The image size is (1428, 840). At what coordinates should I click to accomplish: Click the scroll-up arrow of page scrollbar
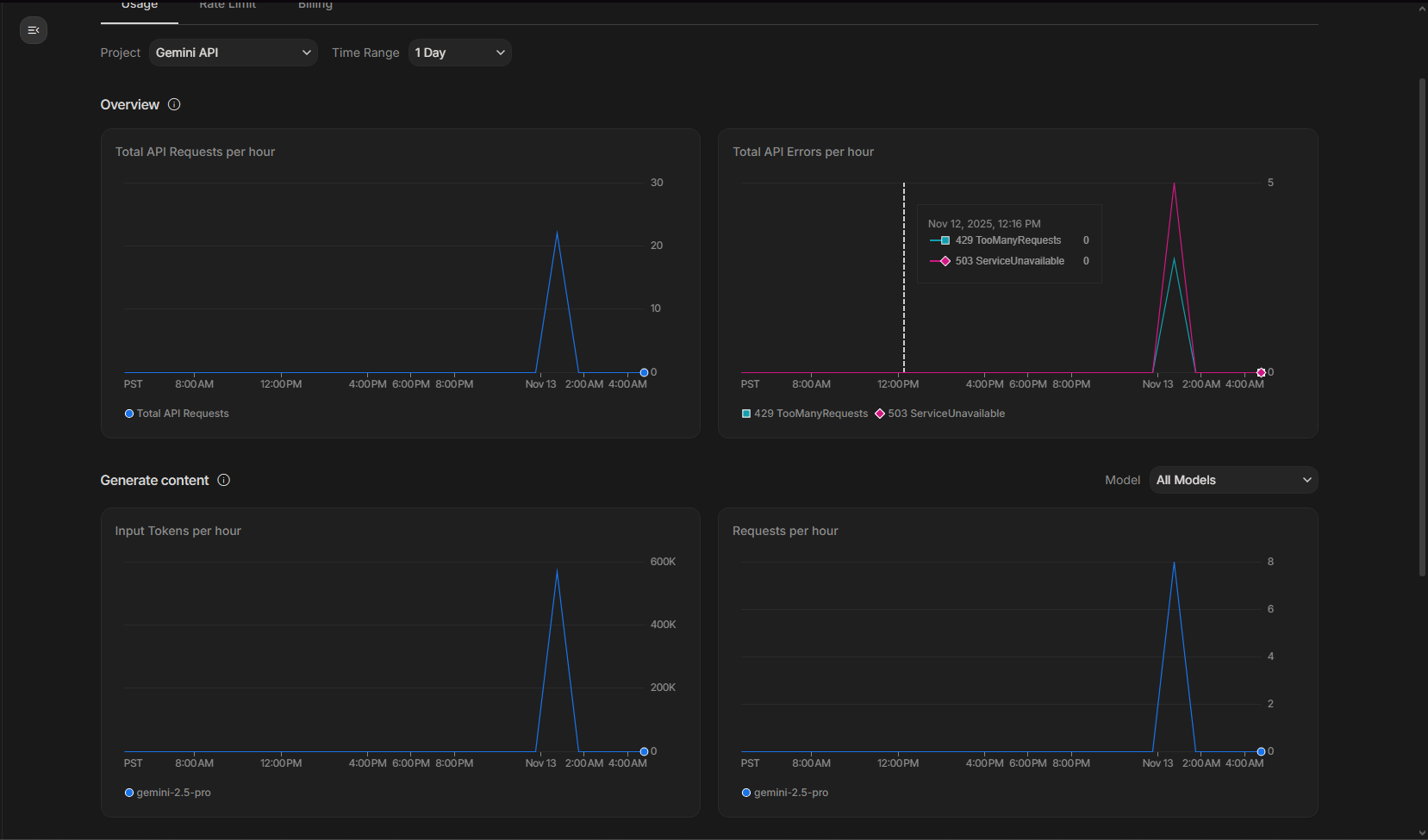click(1422, 9)
